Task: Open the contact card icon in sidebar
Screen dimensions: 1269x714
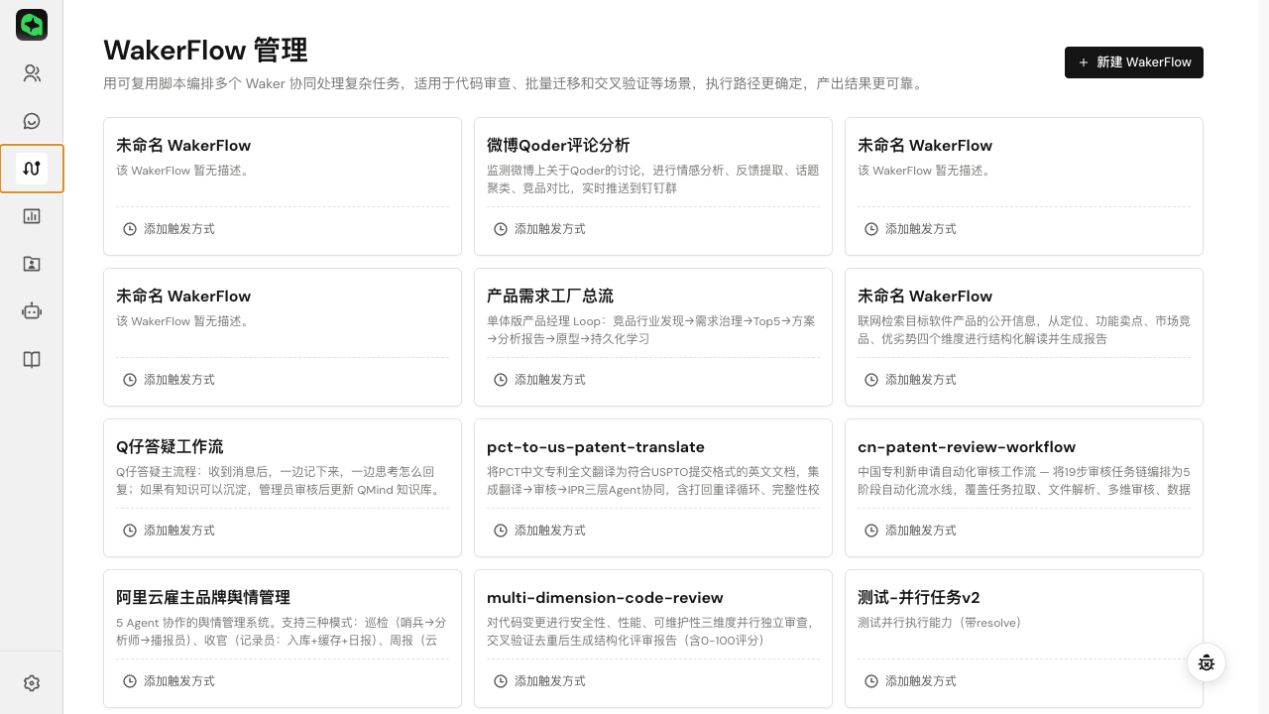Action: tap(31, 264)
